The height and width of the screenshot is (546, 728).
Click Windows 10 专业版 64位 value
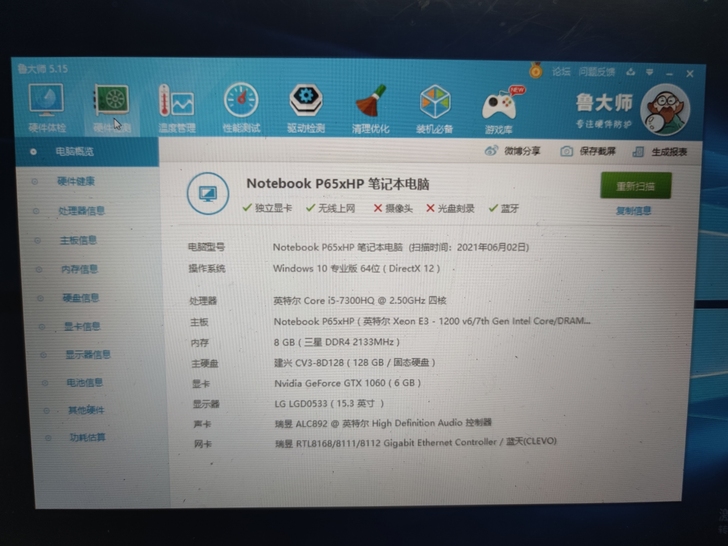point(356,268)
